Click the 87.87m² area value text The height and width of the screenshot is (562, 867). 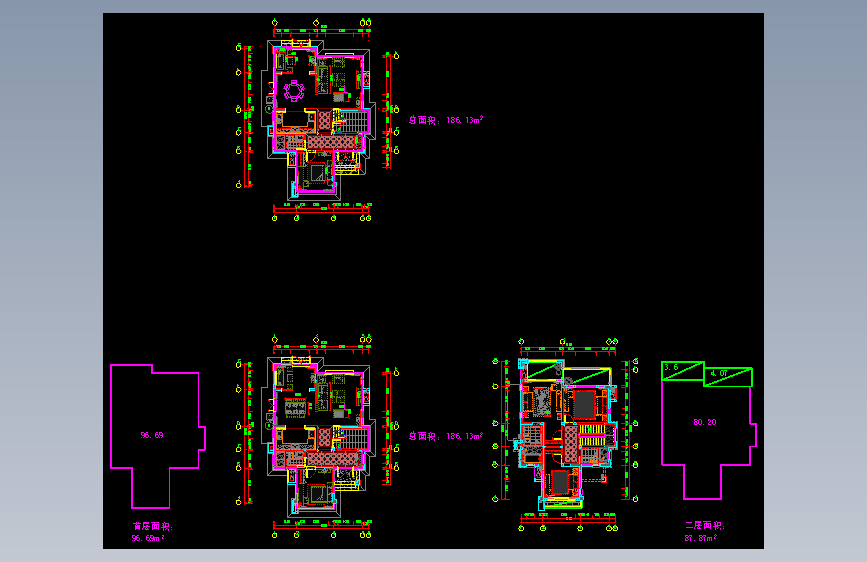(x=701, y=538)
